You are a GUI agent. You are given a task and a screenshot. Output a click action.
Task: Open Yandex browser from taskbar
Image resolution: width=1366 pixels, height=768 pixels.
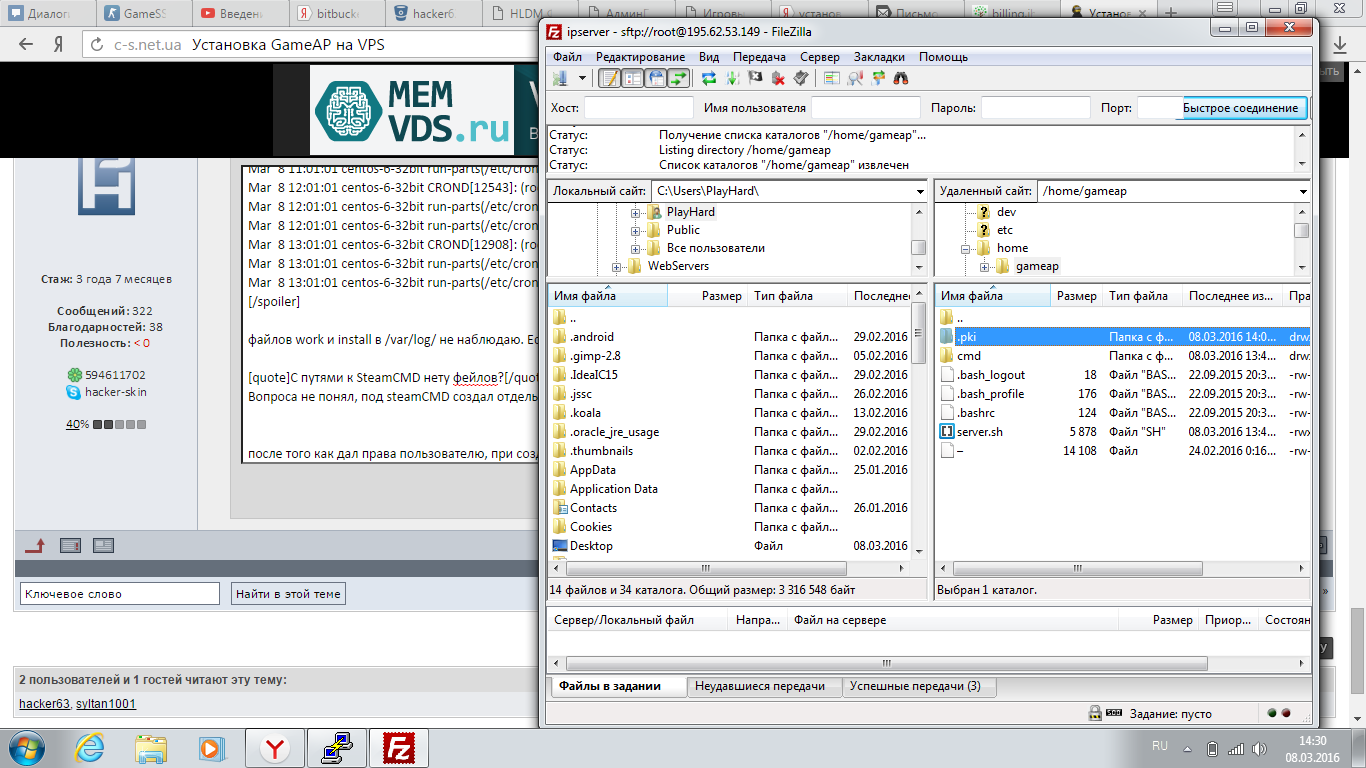(x=274, y=748)
